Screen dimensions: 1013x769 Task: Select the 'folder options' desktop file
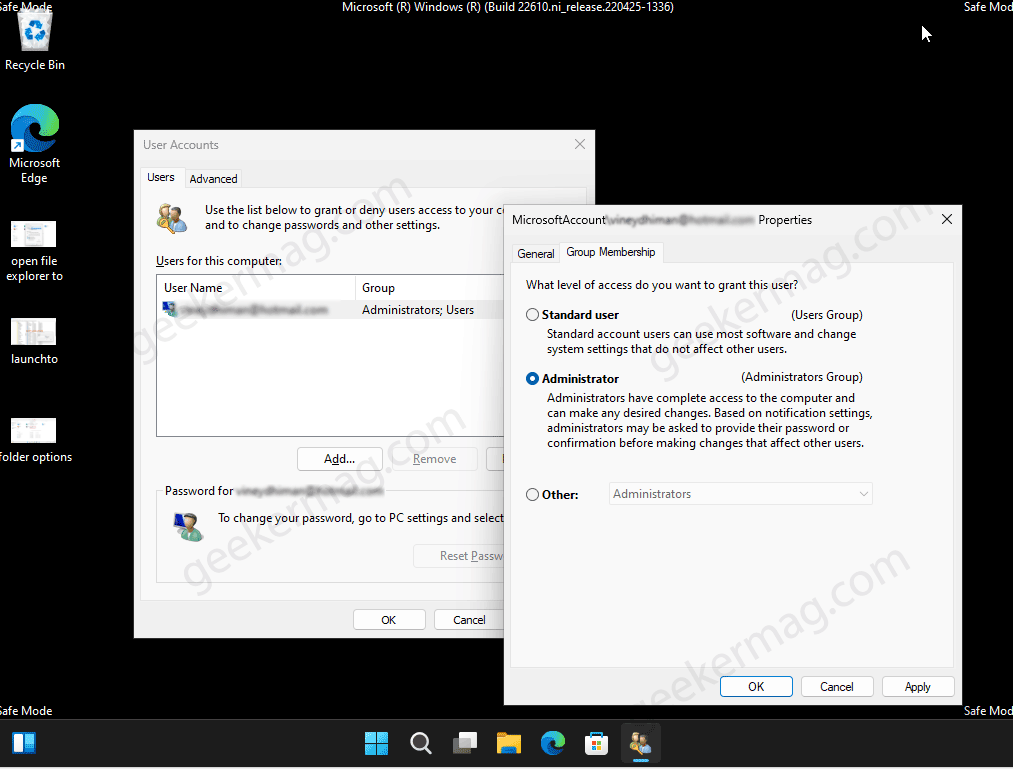point(35,440)
